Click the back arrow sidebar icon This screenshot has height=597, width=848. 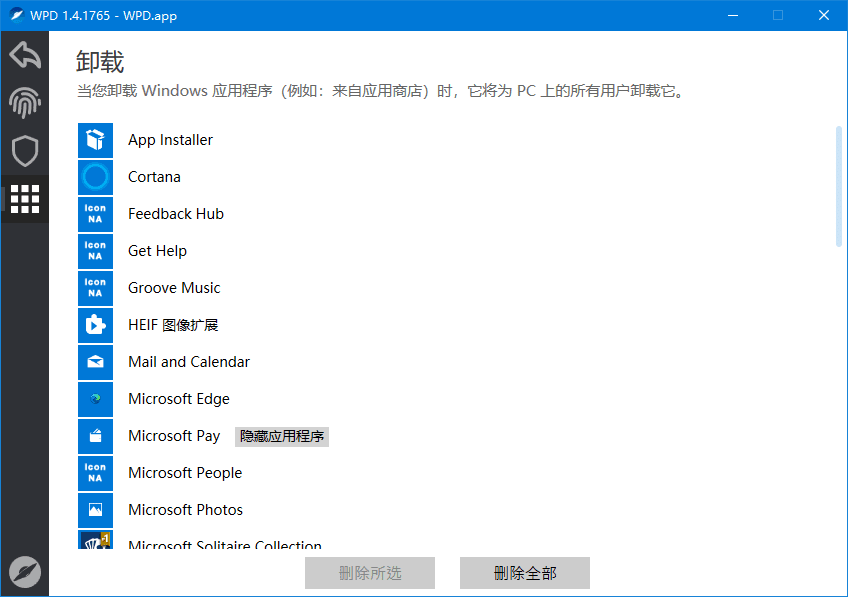25,54
